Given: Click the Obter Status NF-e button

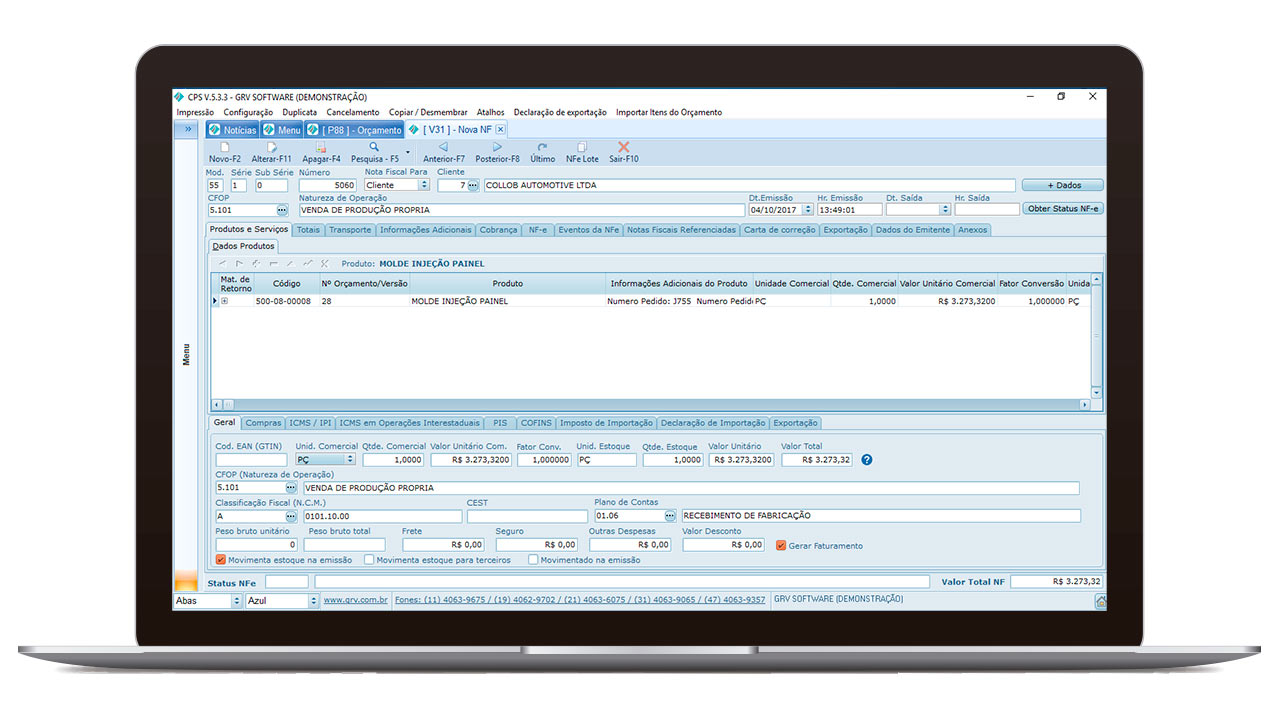Looking at the screenshot, I should tap(1063, 209).
